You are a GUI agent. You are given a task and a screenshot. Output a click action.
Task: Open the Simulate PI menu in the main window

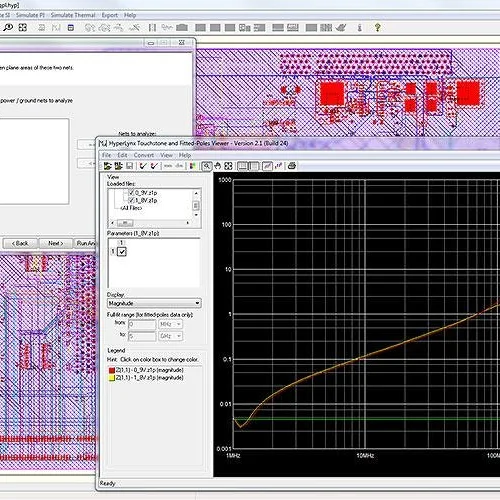(30, 15)
